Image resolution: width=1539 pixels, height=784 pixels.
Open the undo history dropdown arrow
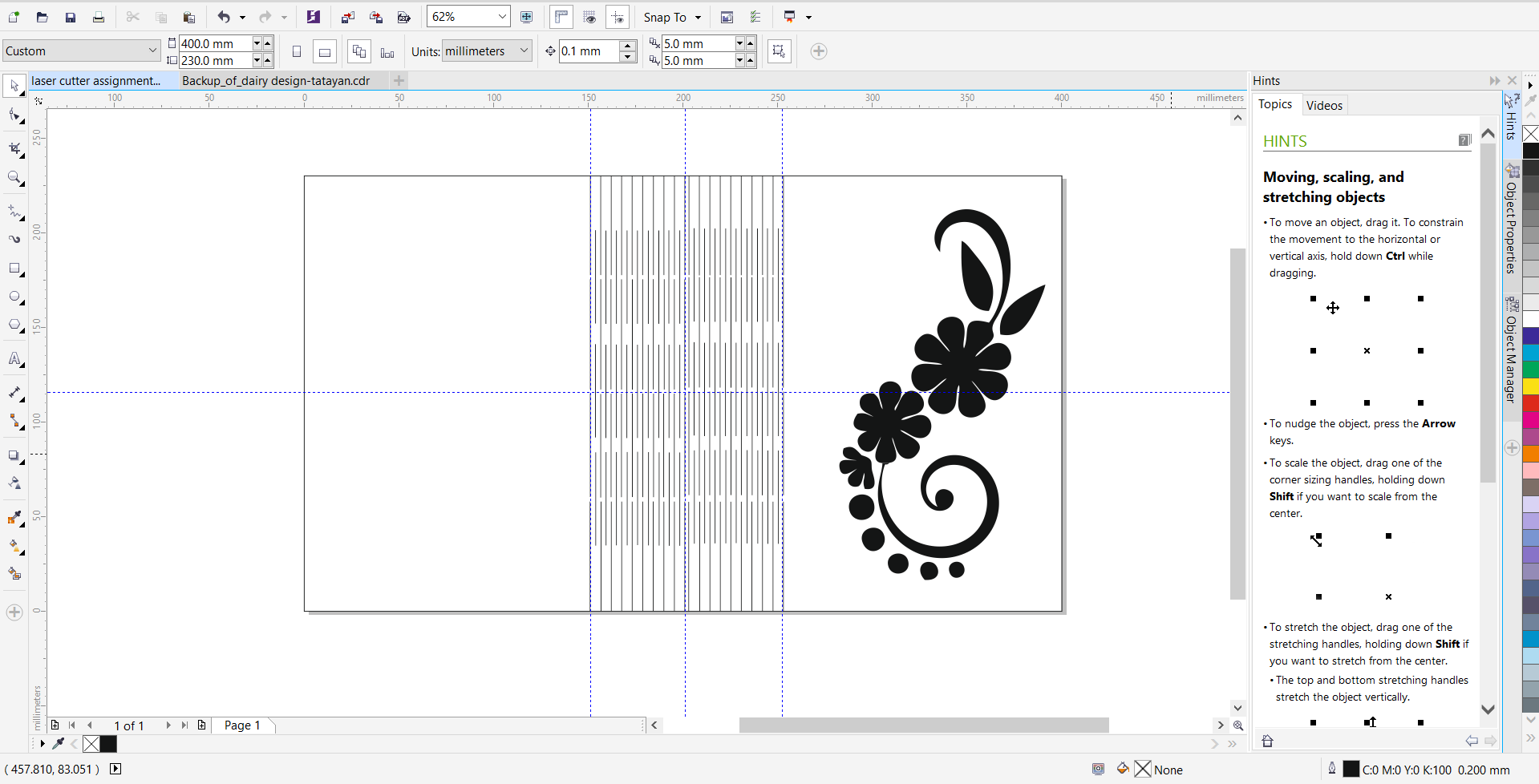tap(242, 17)
